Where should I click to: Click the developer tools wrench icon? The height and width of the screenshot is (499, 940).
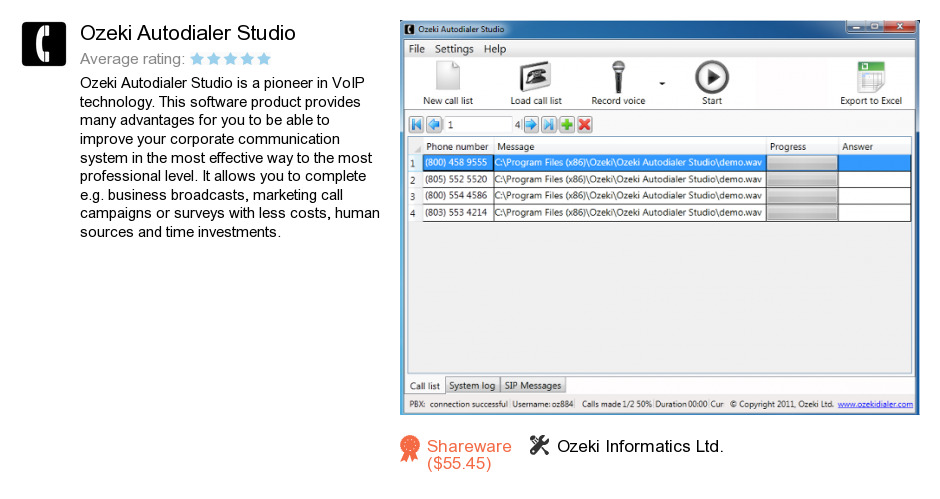[539, 445]
